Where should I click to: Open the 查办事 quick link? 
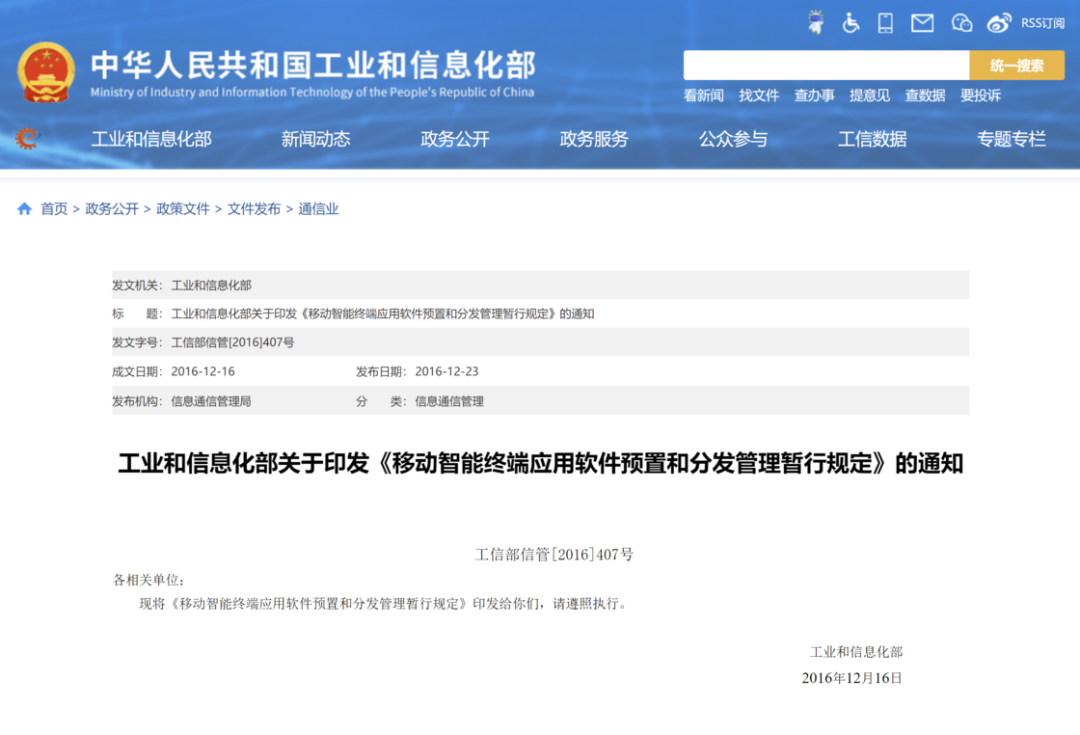[814, 96]
